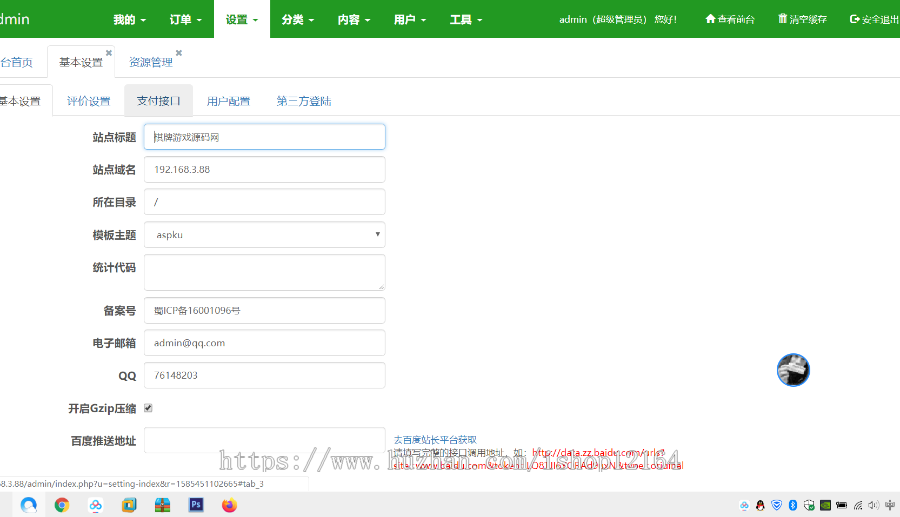Click the 站点标题 input field
Image resolution: width=900 pixels, height=517 pixels.
tap(265, 137)
